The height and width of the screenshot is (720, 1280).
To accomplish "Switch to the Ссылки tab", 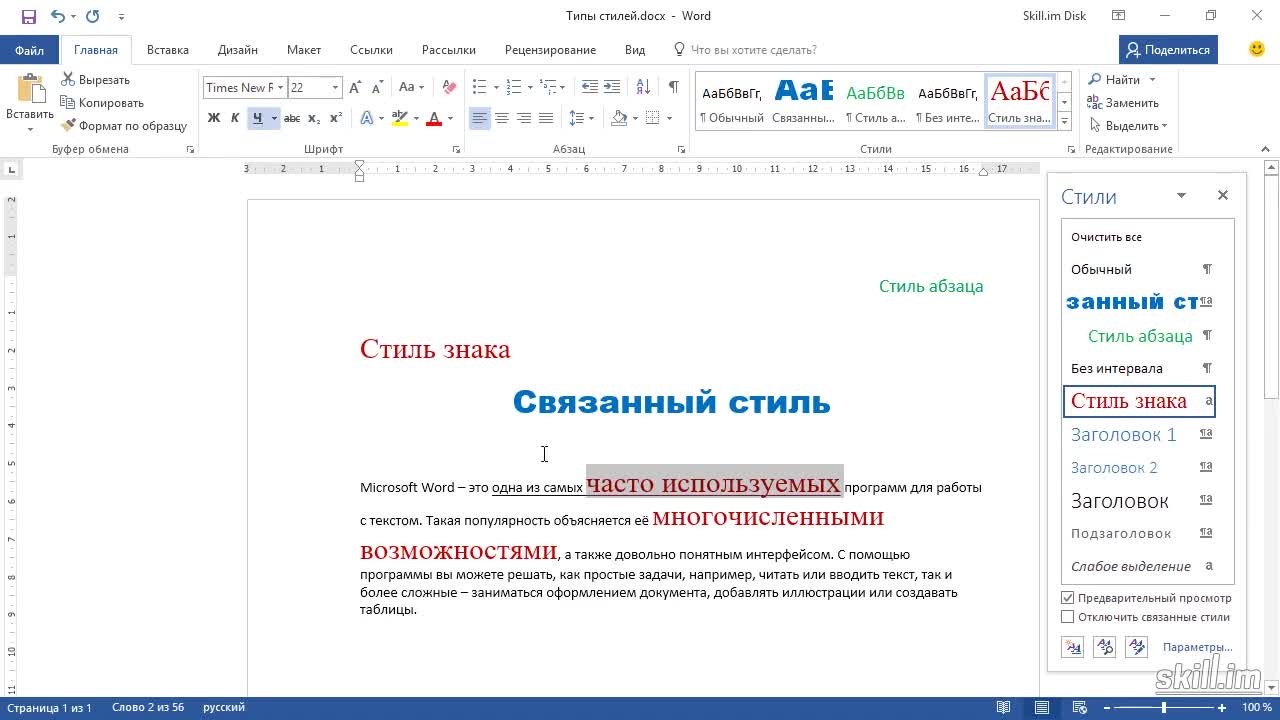I will 370,50.
